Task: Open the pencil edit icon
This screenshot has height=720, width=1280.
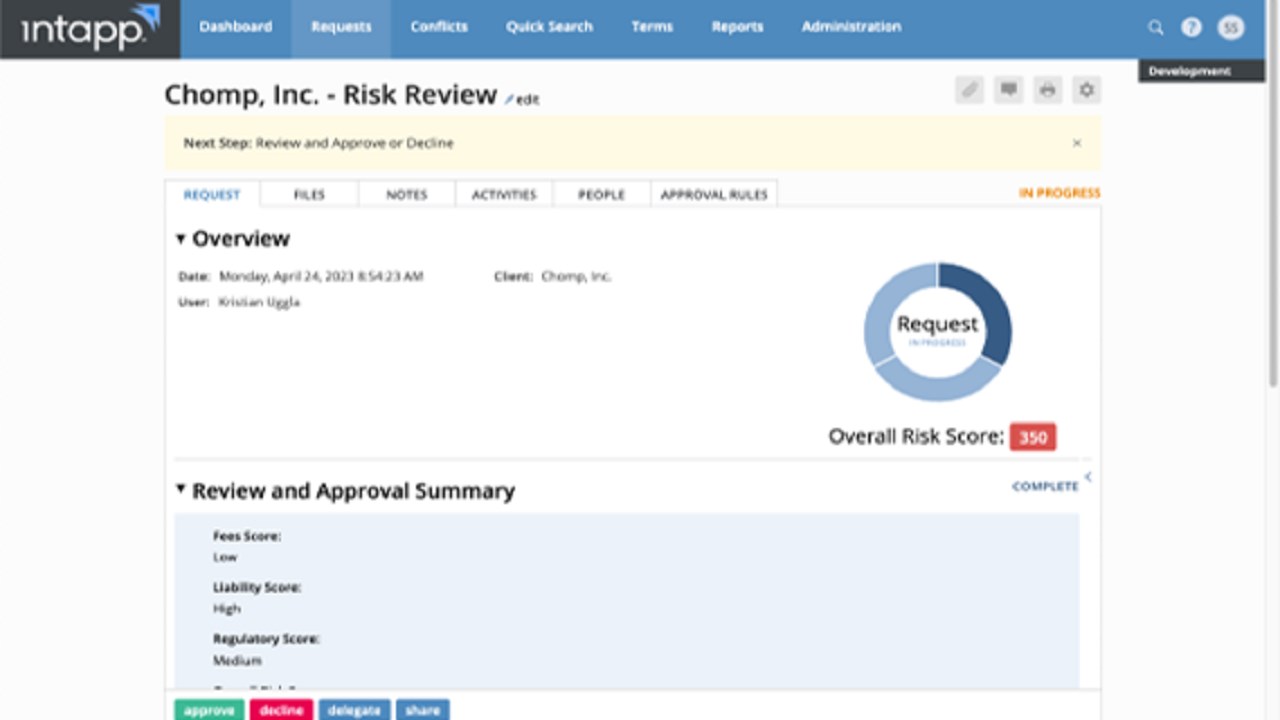Action: [x=968, y=89]
